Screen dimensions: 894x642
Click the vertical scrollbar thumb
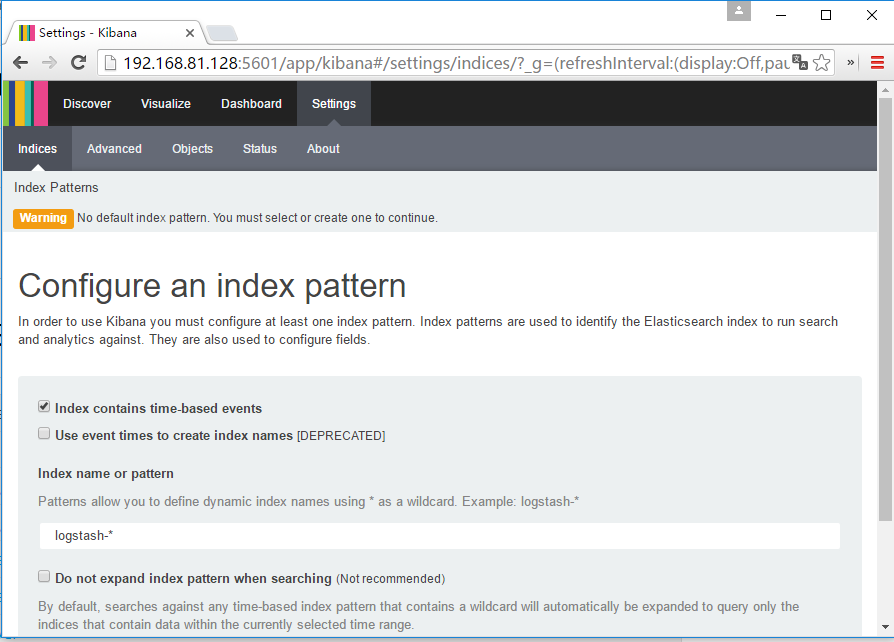(885, 310)
